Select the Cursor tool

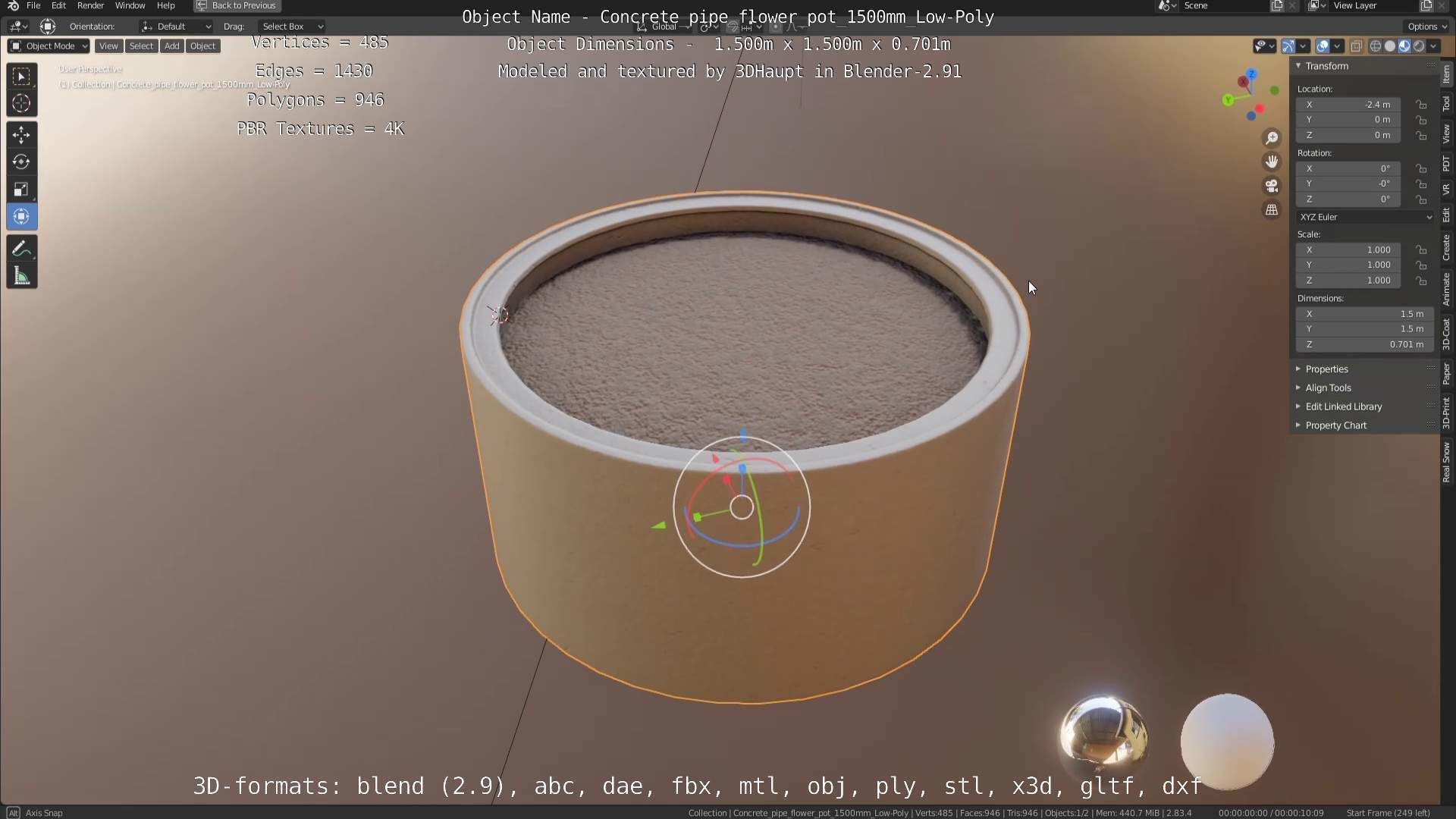[21, 103]
